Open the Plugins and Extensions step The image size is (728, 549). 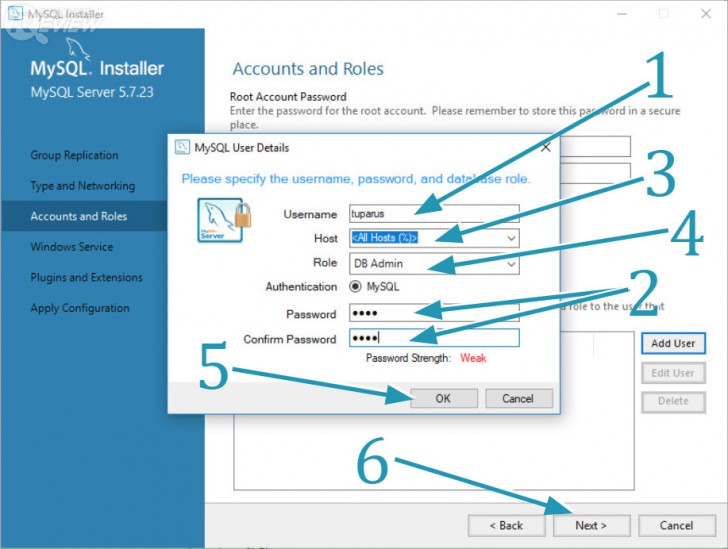tap(87, 277)
